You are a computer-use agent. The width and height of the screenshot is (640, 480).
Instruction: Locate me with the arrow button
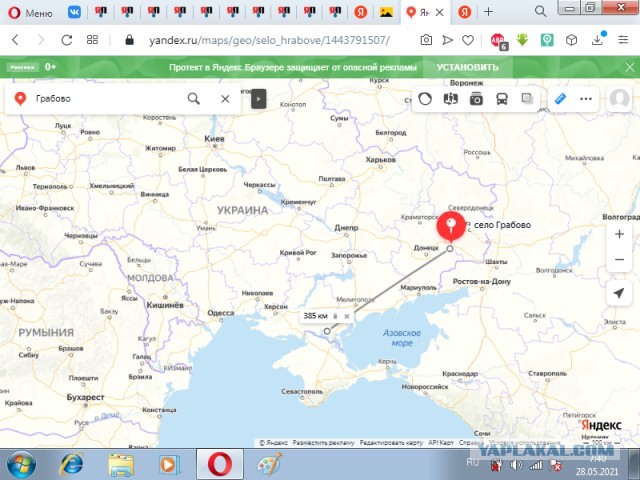[x=619, y=293]
